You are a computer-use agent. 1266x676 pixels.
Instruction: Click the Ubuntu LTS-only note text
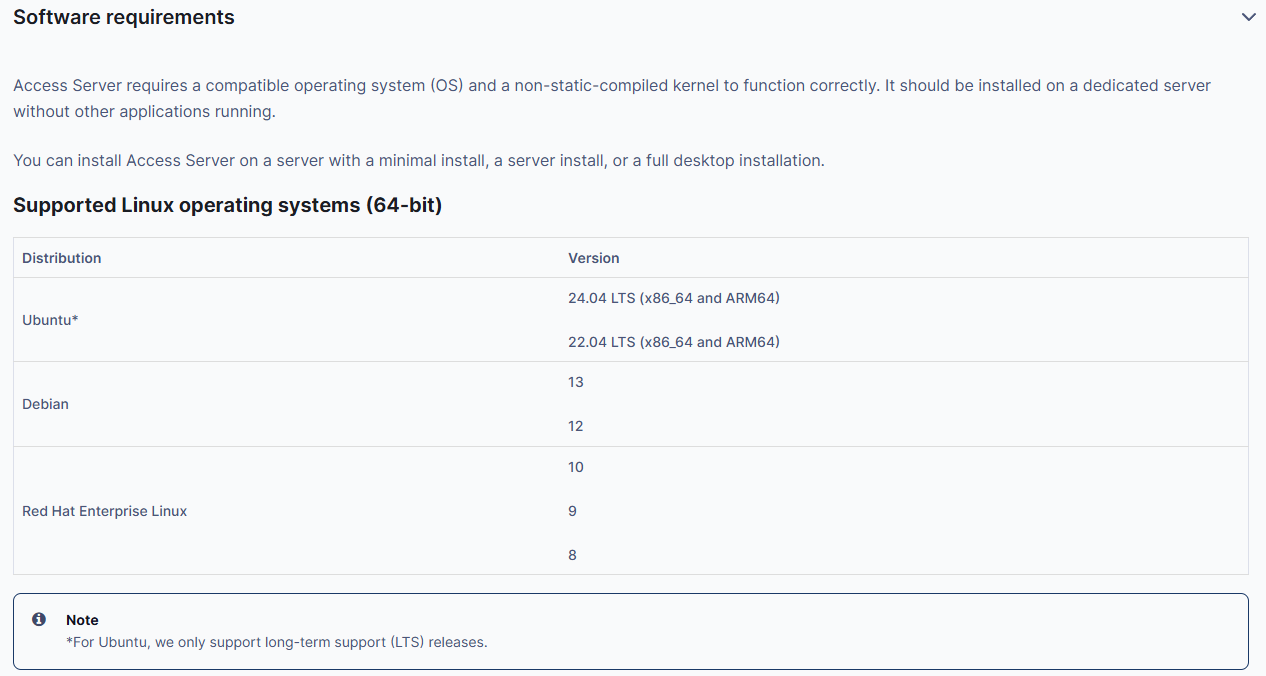[277, 642]
